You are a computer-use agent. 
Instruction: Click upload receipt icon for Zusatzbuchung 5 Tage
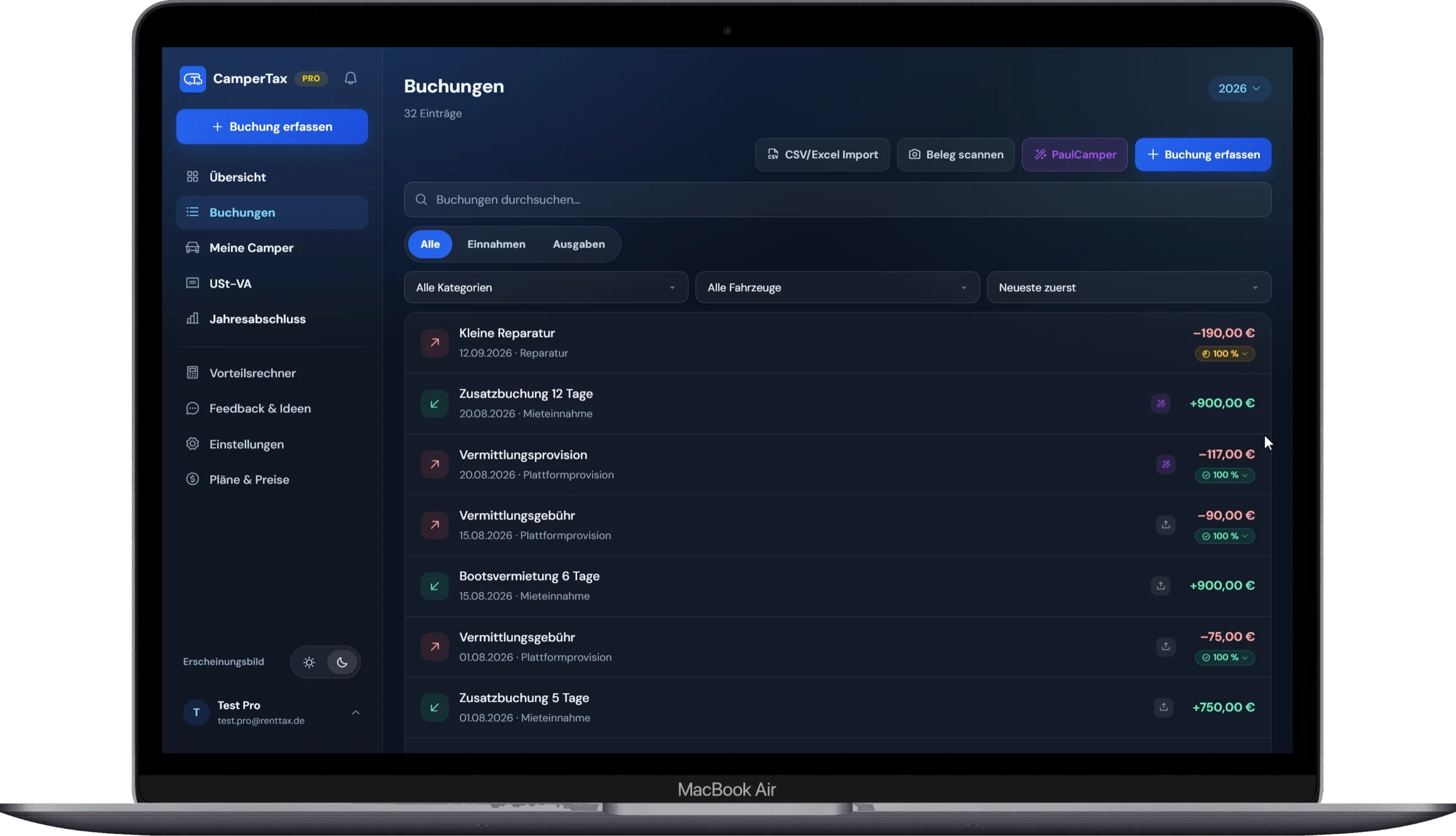click(x=1163, y=707)
